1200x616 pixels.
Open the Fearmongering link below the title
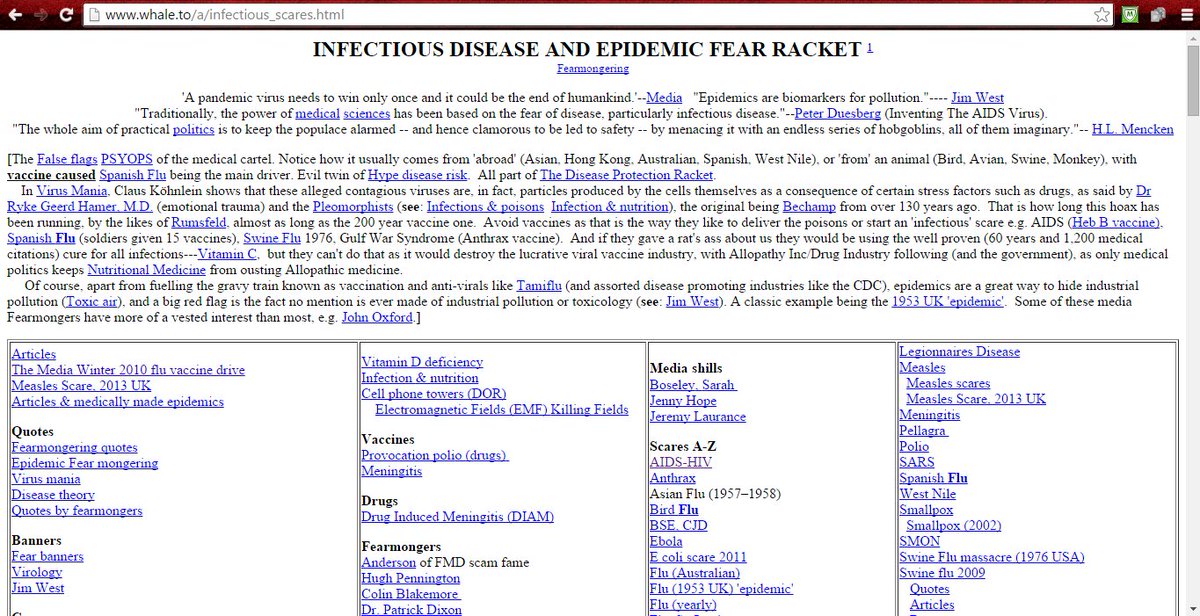click(x=593, y=68)
